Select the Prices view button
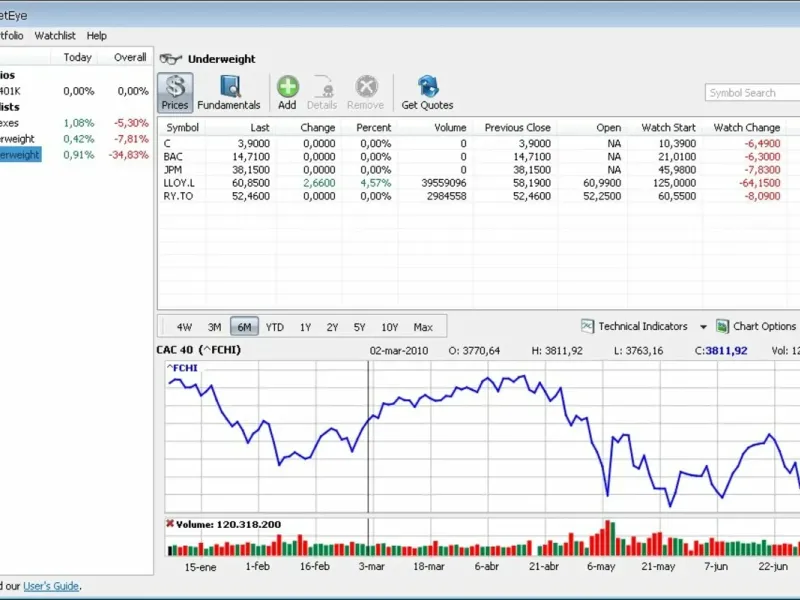Viewport: 800px width, 600px height. click(x=175, y=92)
